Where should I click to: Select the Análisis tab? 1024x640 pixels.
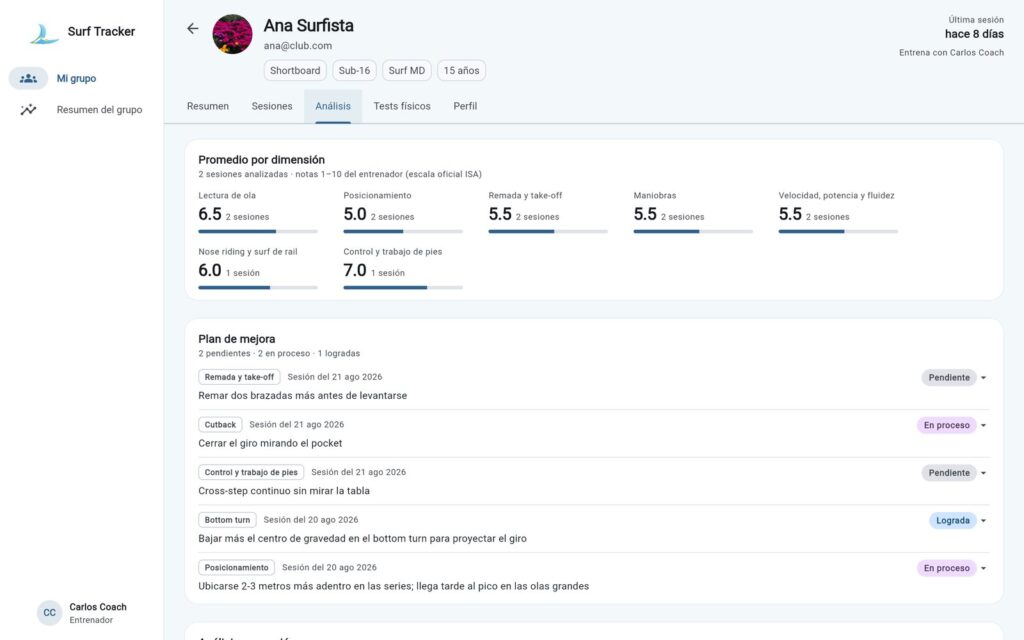tap(333, 106)
